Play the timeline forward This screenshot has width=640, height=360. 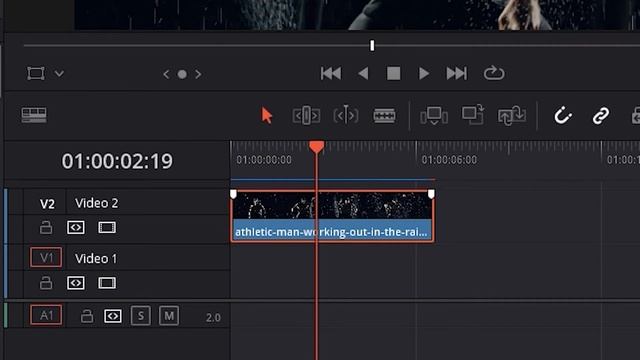pos(424,73)
